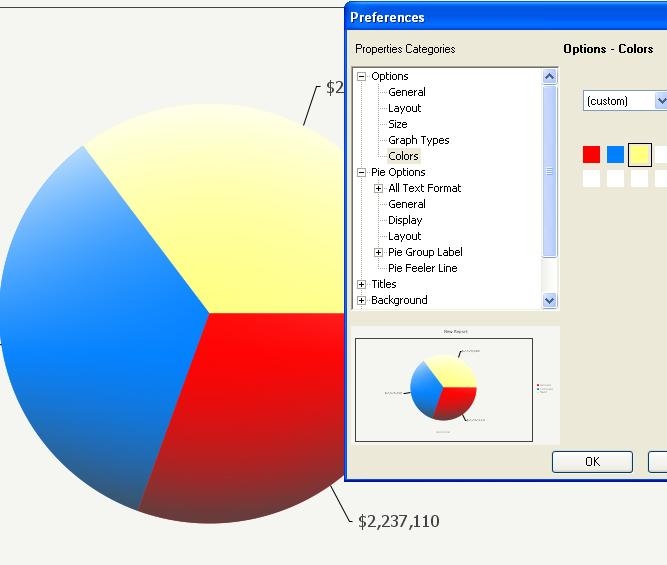Open Pie Feeler Line settings

pos(422,268)
